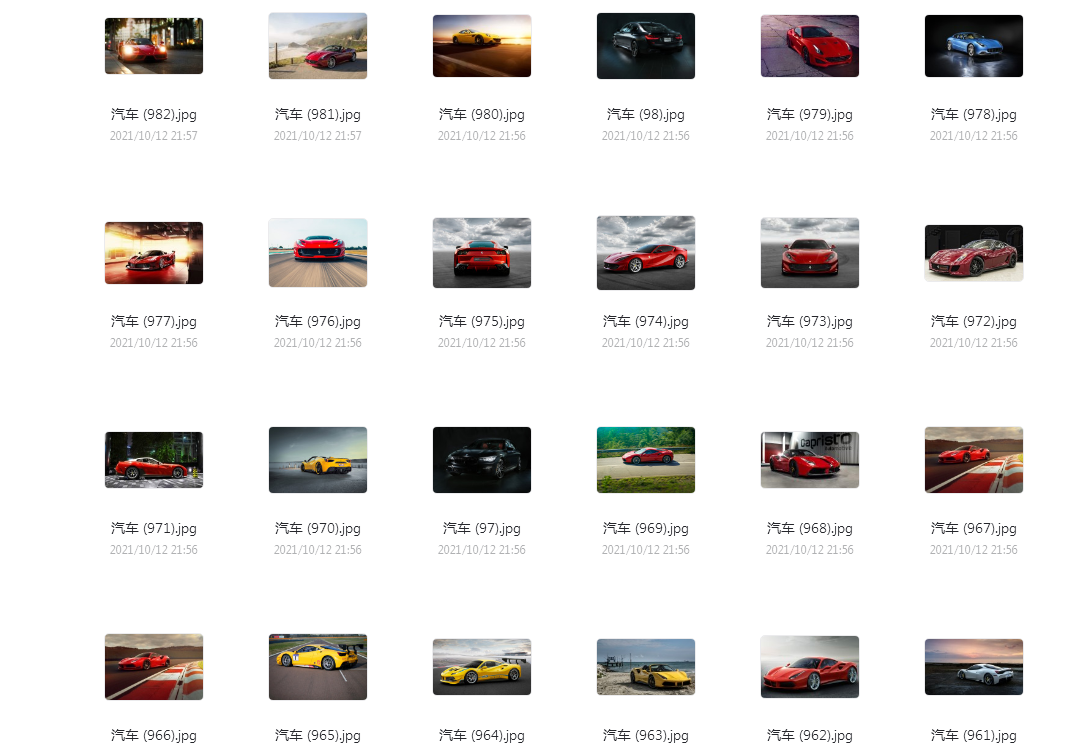
Task: Click the file name text 汽车 (97).jpg
Action: tap(482, 529)
